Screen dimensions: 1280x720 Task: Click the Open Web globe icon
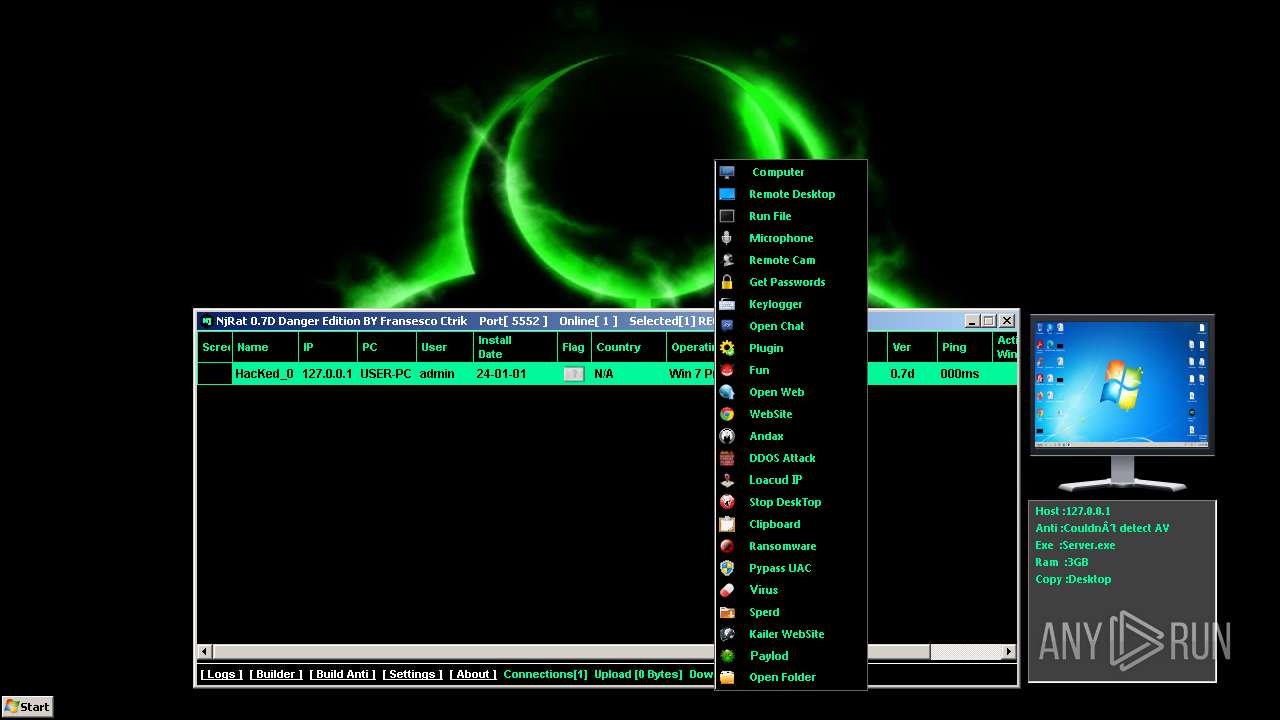coord(727,392)
